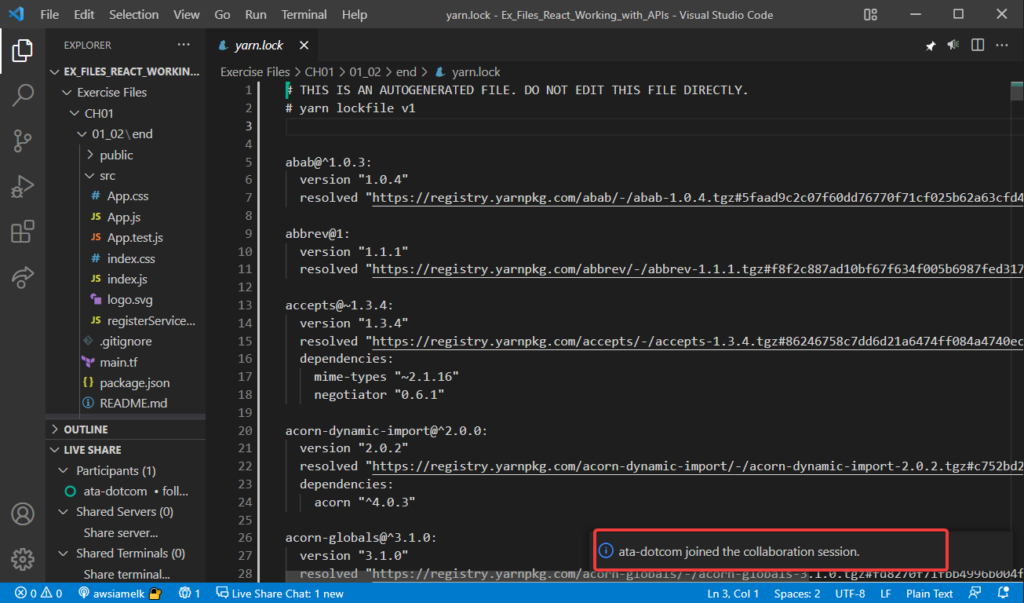Screen dimensions: 1024x603
Task: Open the Terminal menu
Action: 303,14
